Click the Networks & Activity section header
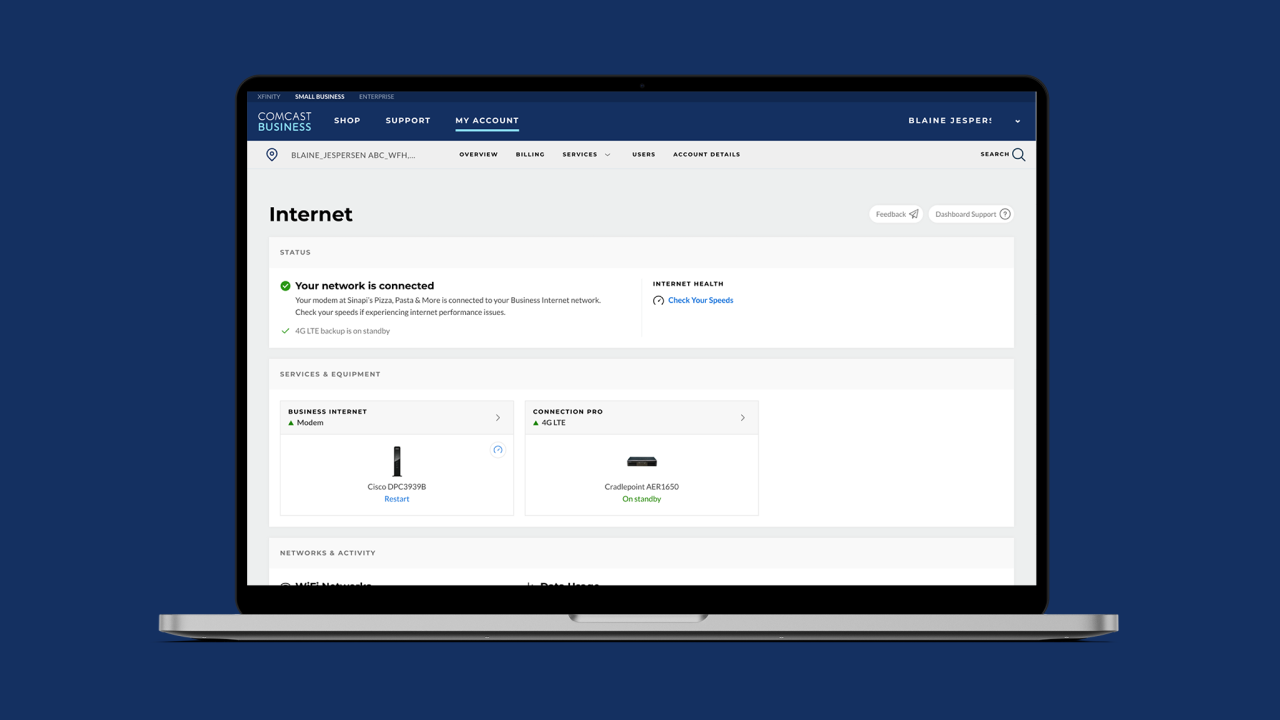This screenshot has height=720, width=1280. pos(328,553)
